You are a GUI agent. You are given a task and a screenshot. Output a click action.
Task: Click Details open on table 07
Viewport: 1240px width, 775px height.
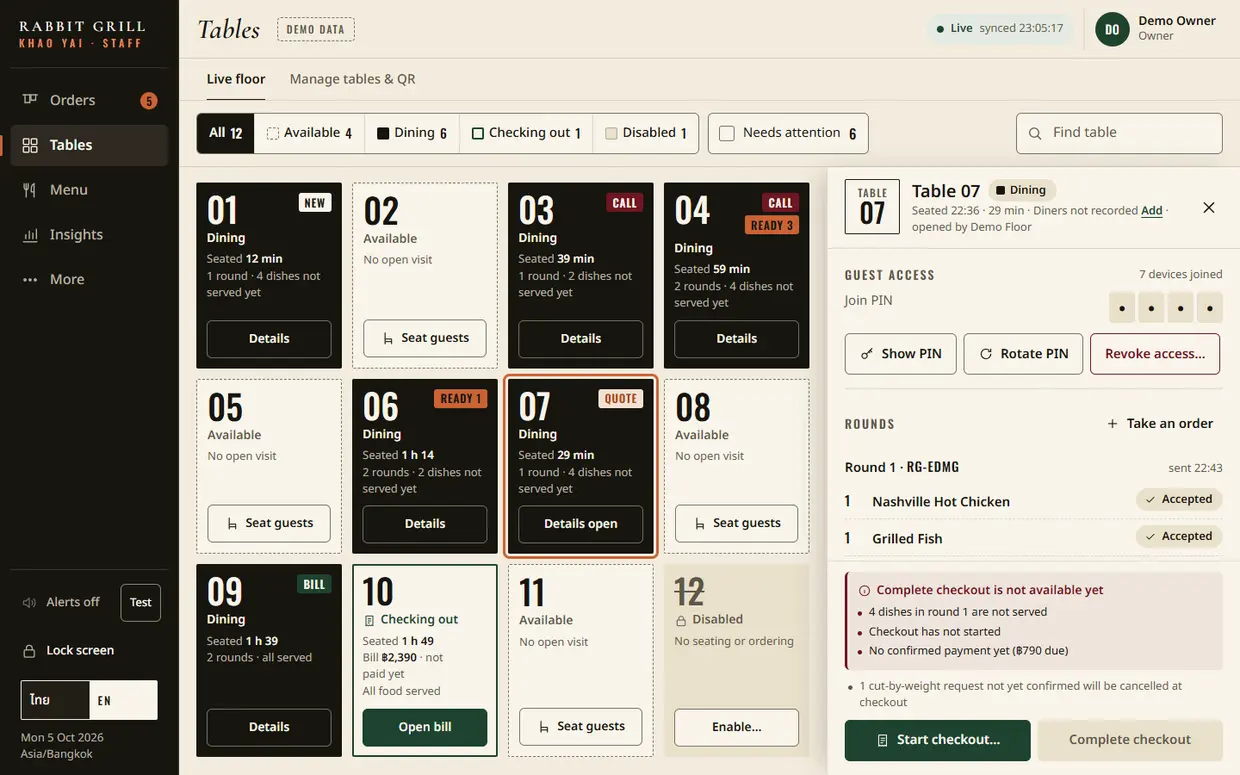point(581,524)
